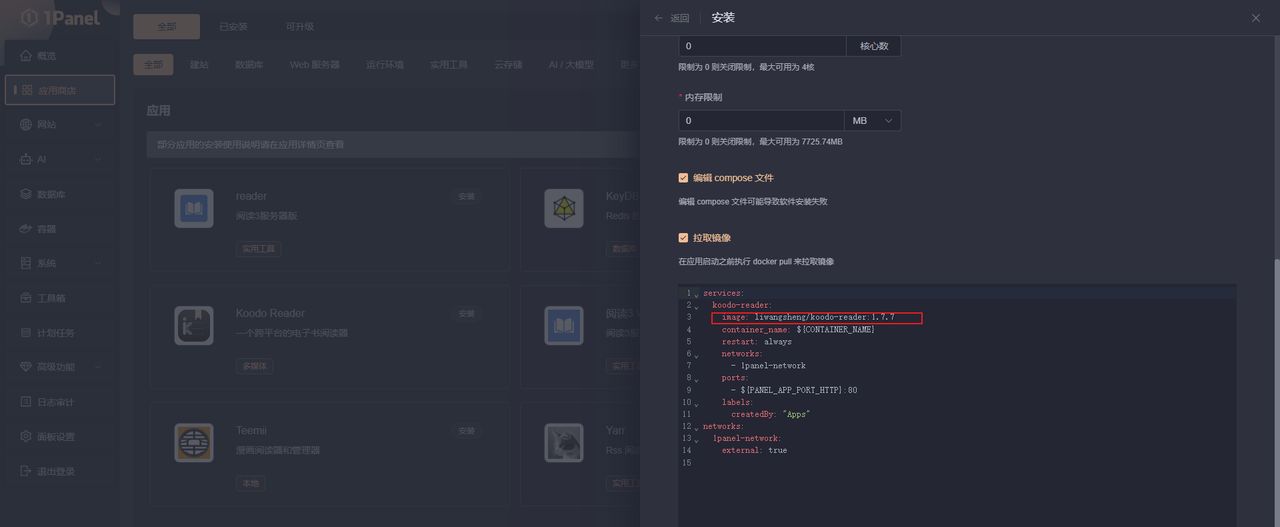Click the 实用工具 tag on reader card
1280x527 pixels.
[258, 249]
